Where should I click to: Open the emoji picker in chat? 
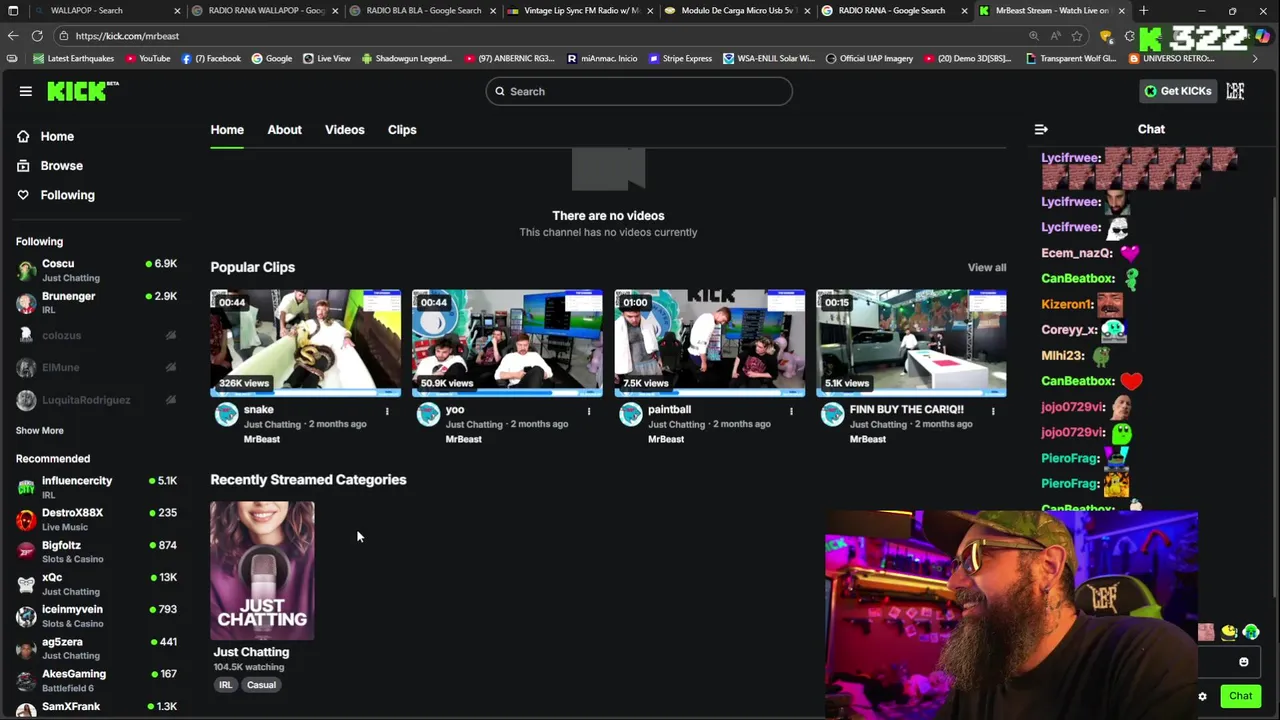tap(1244, 662)
